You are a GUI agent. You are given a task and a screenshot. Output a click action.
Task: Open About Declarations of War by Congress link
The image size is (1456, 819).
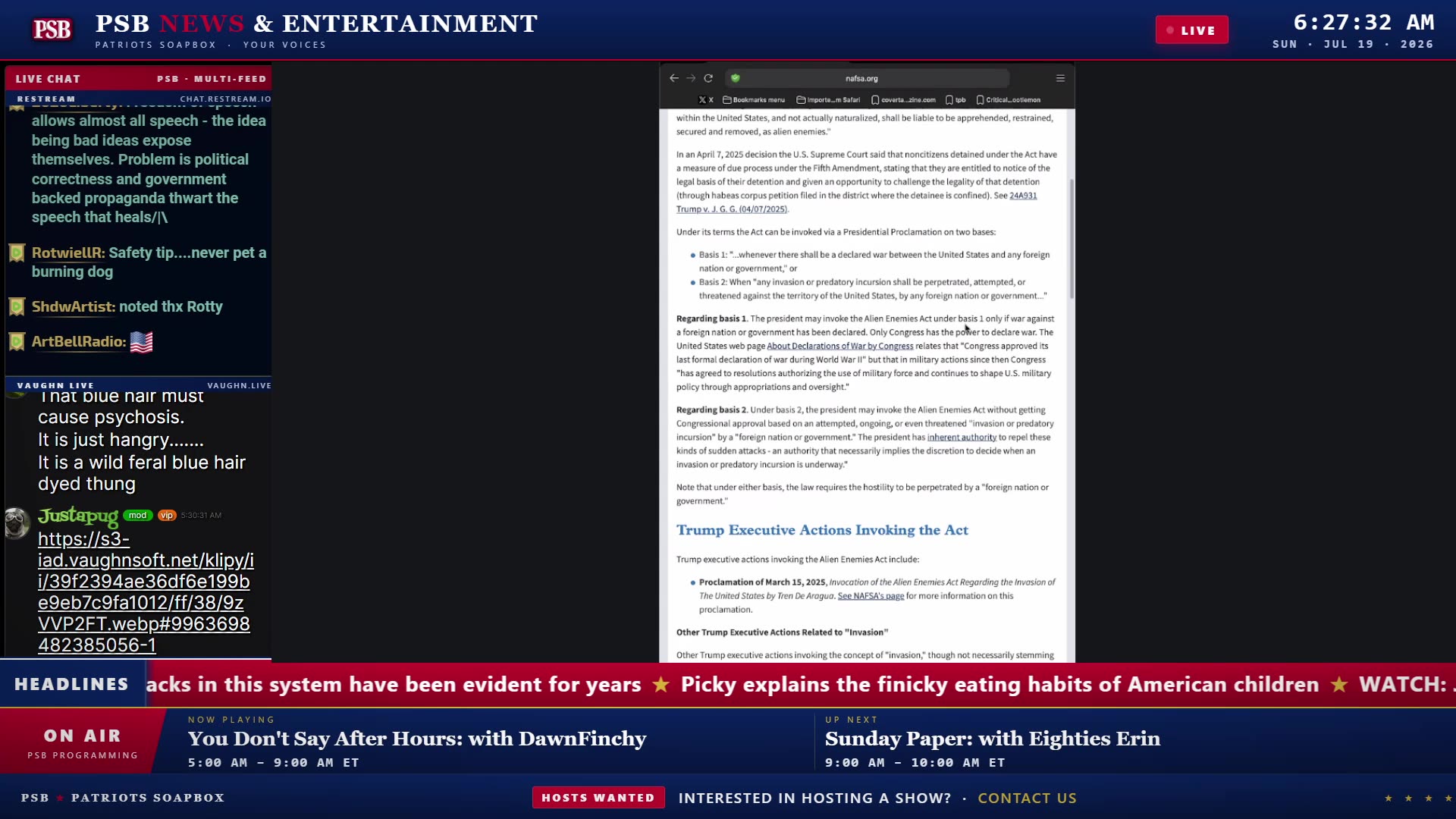[839, 347]
